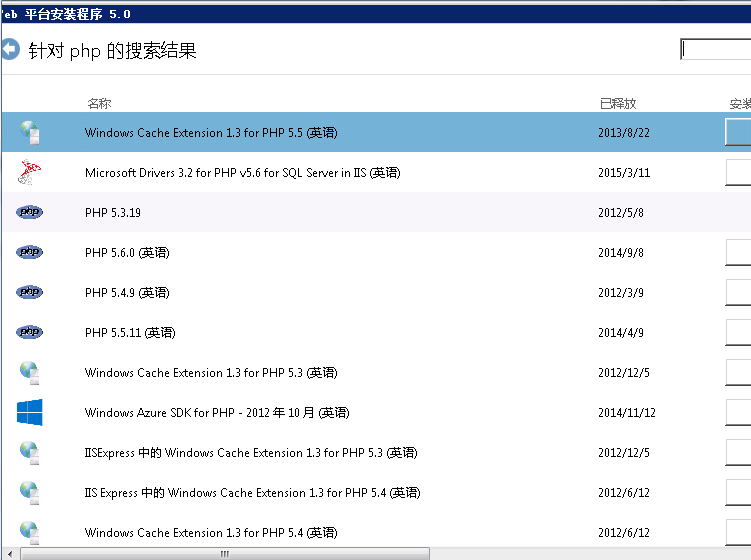751x560 pixels.
Task: Click the php logo beside PHP 5.5.11
Action: coord(30,332)
